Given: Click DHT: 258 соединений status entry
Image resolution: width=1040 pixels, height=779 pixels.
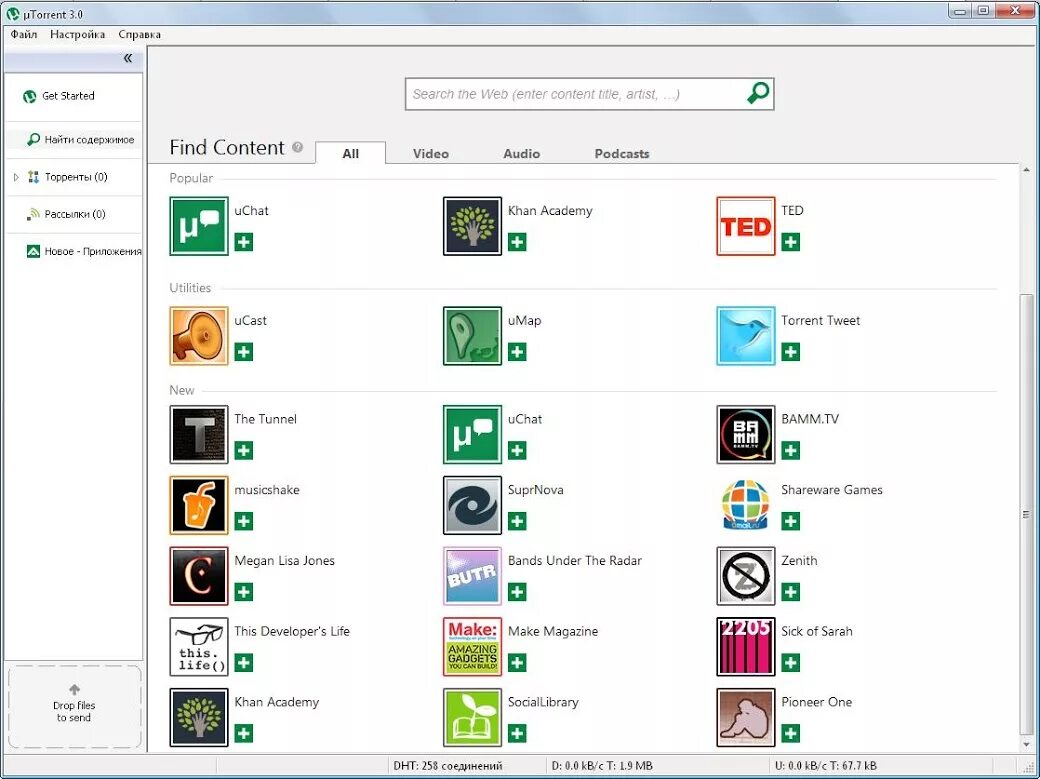Looking at the screenshot, I should (x=448, y=766).
